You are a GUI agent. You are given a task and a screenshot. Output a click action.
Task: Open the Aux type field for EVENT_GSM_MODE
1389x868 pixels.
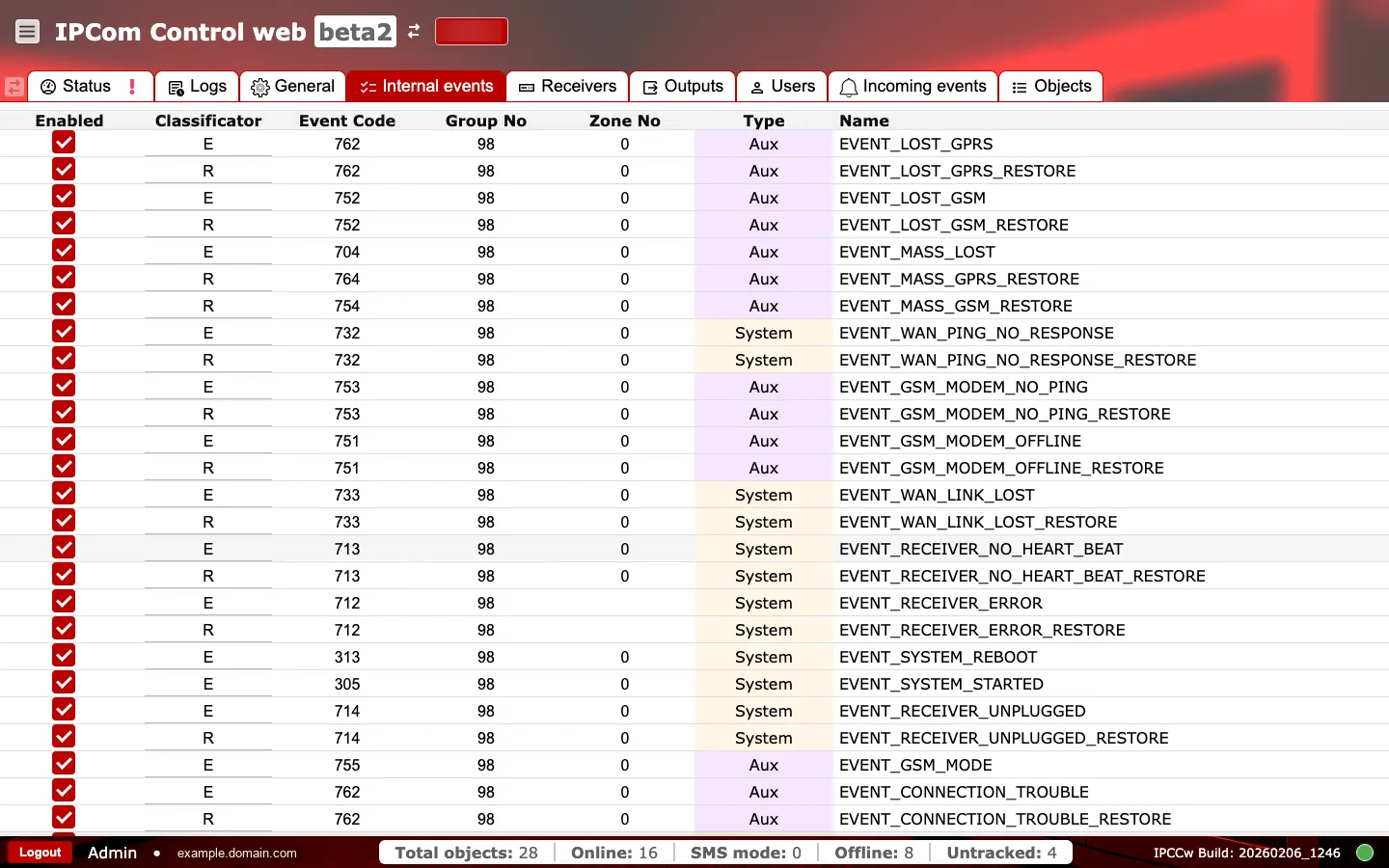click(763, 765)
